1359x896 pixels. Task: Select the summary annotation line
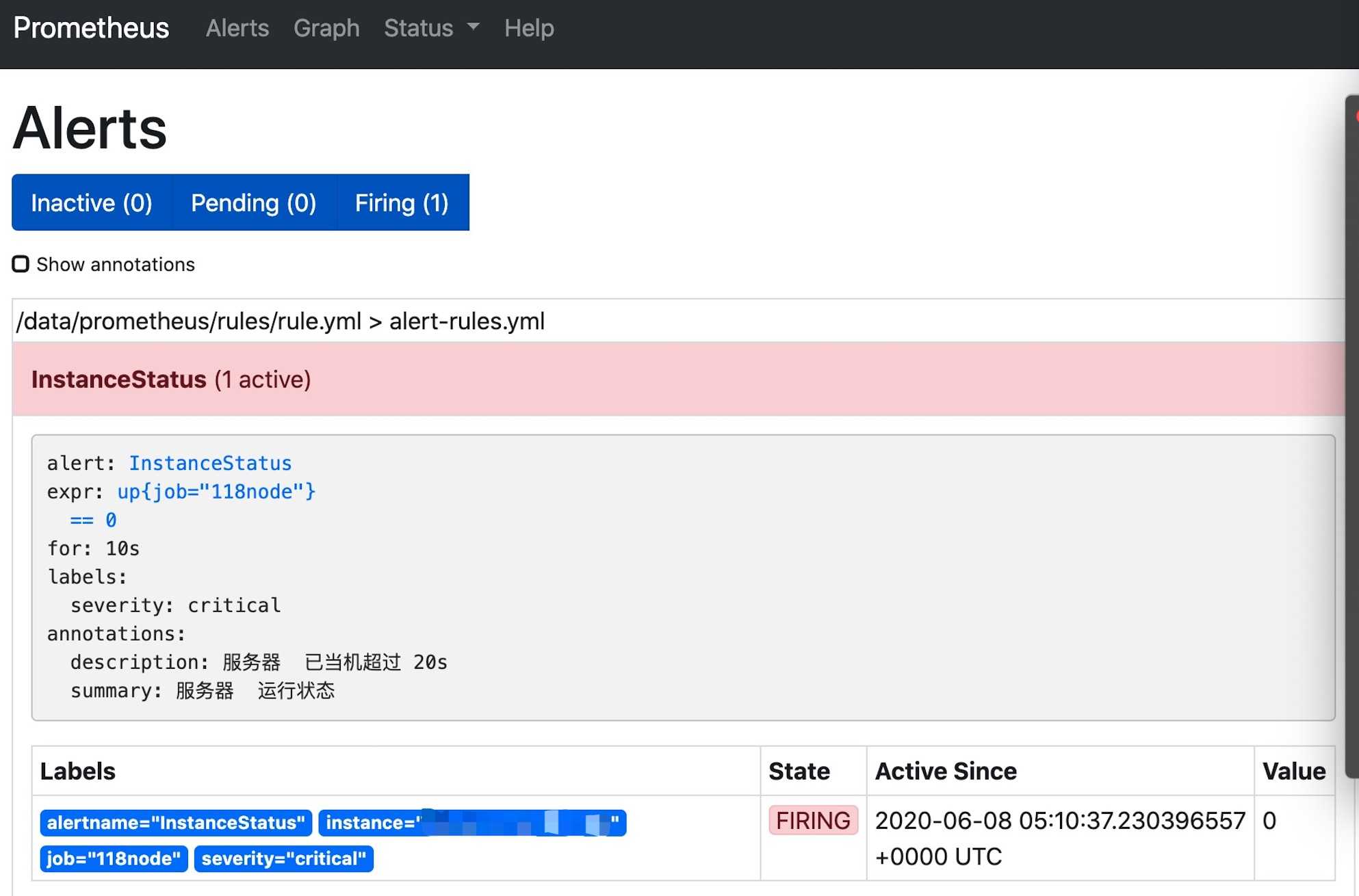(x=203, y=691)
